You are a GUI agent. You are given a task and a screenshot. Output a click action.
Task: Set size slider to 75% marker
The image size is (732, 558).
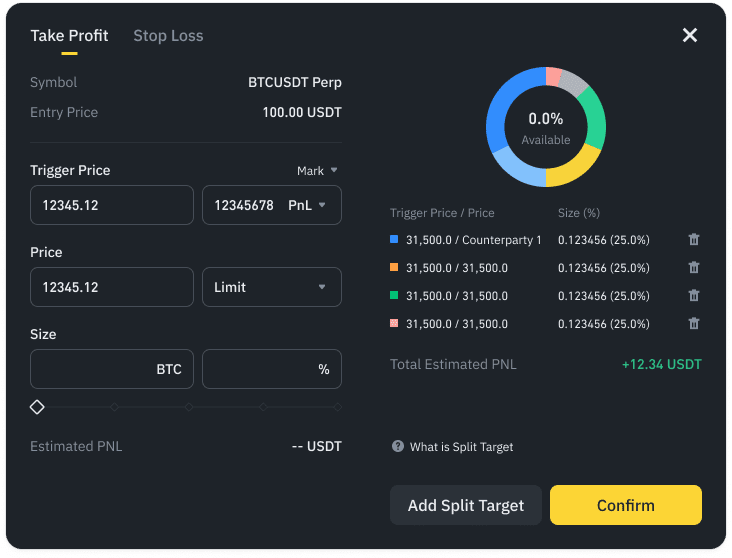coord(263,407)
